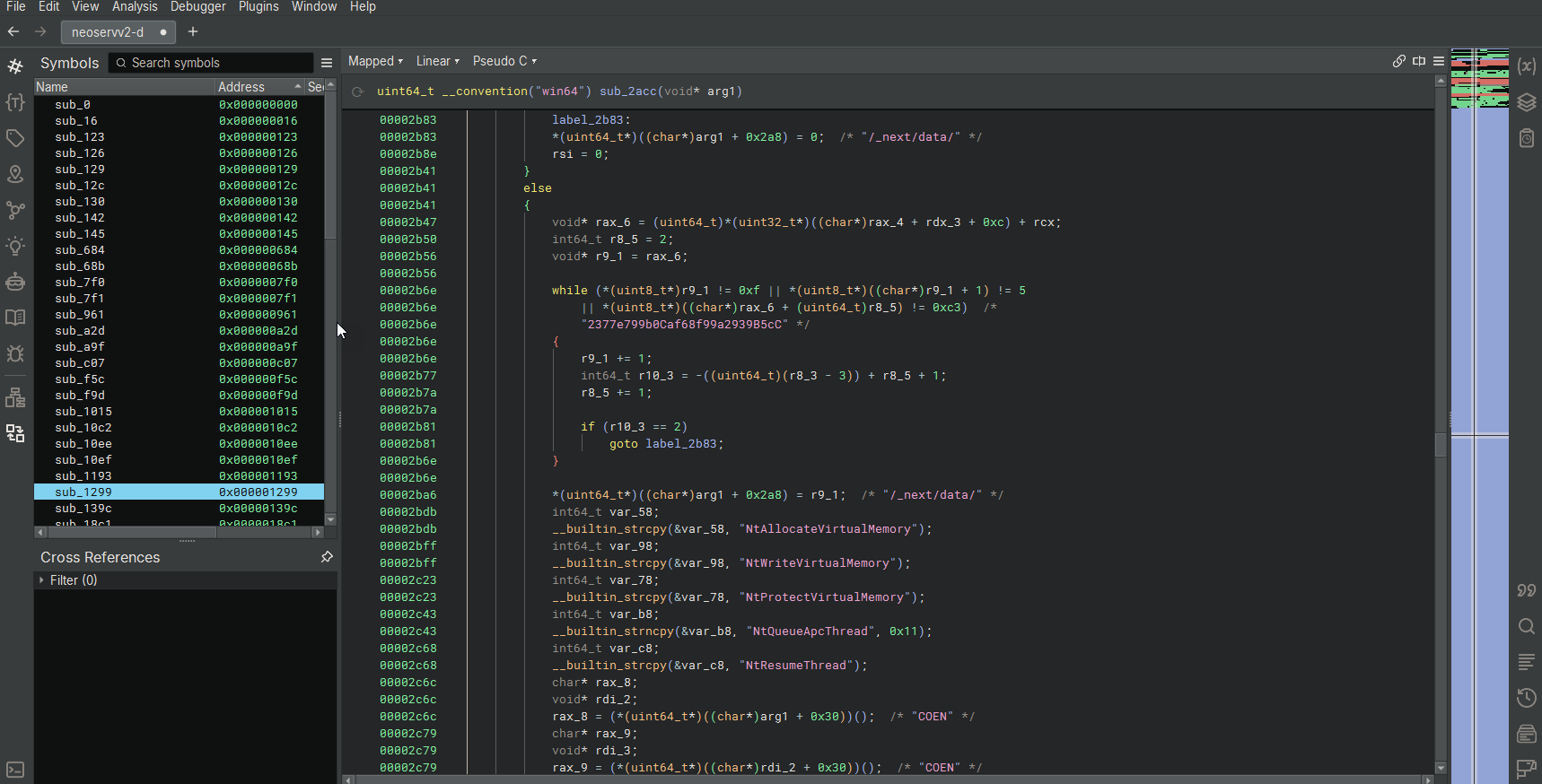1542x784 pixels.
Task: Open the Symbols sidebar icon
Action: (15, 66)
